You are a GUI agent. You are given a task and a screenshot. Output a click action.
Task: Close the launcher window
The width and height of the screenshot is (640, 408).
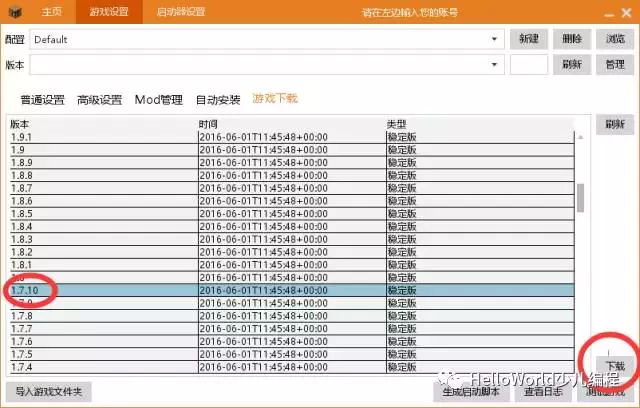[x=627, y=13]
